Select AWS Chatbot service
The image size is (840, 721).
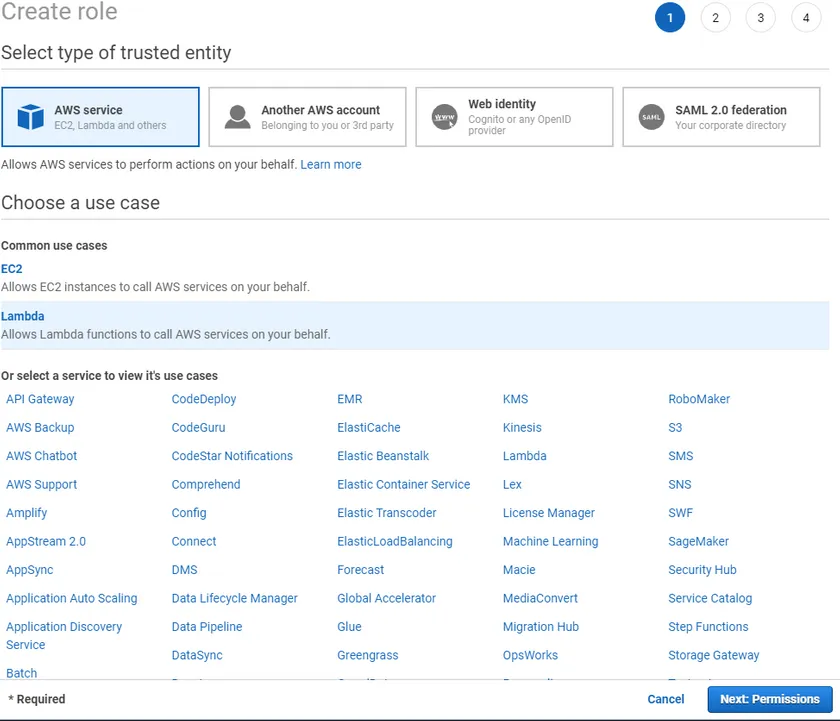click(41, 456)
